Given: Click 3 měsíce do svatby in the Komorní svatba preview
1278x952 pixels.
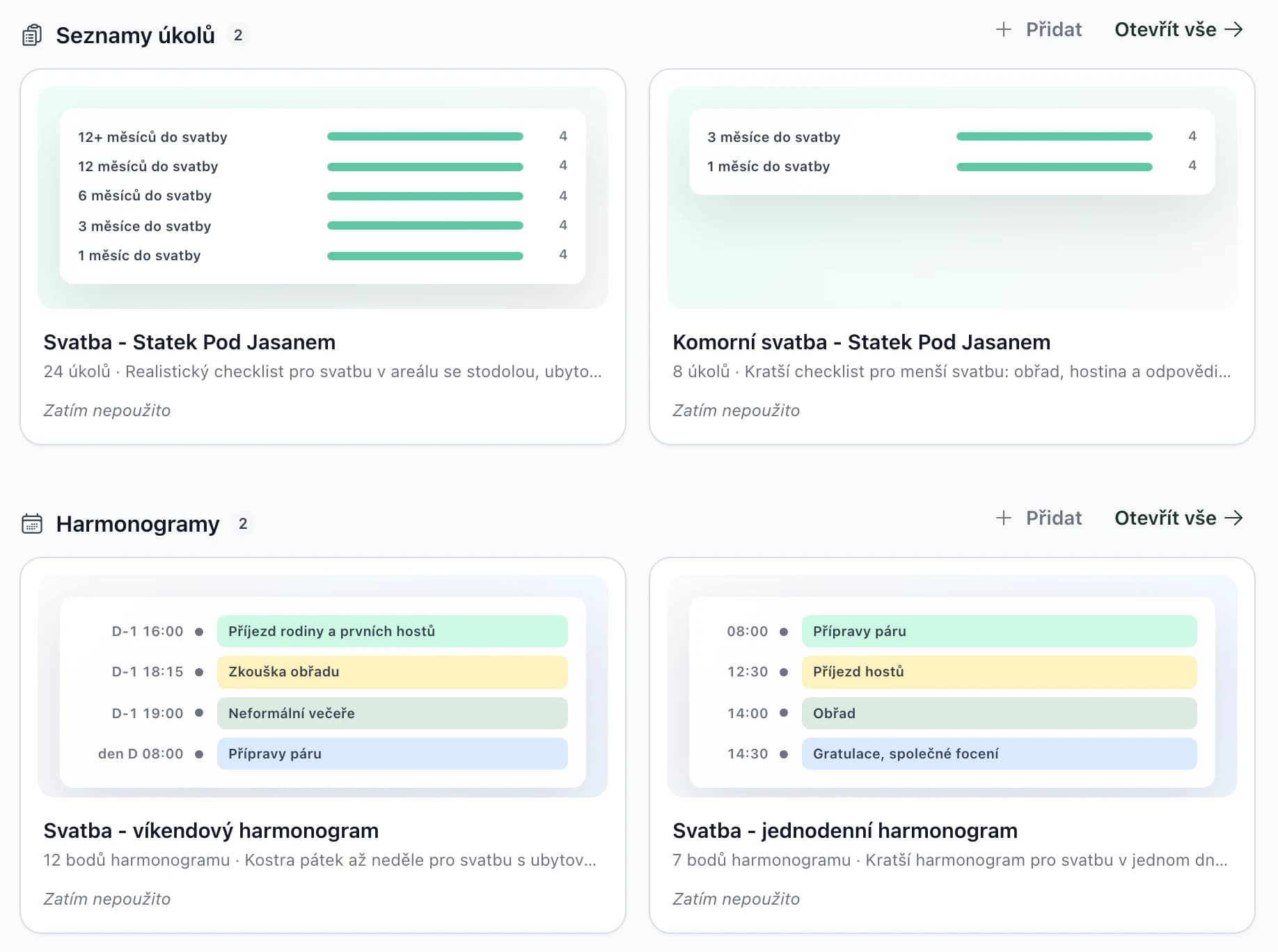Looking at the screenshot, I should click(774, 137).
